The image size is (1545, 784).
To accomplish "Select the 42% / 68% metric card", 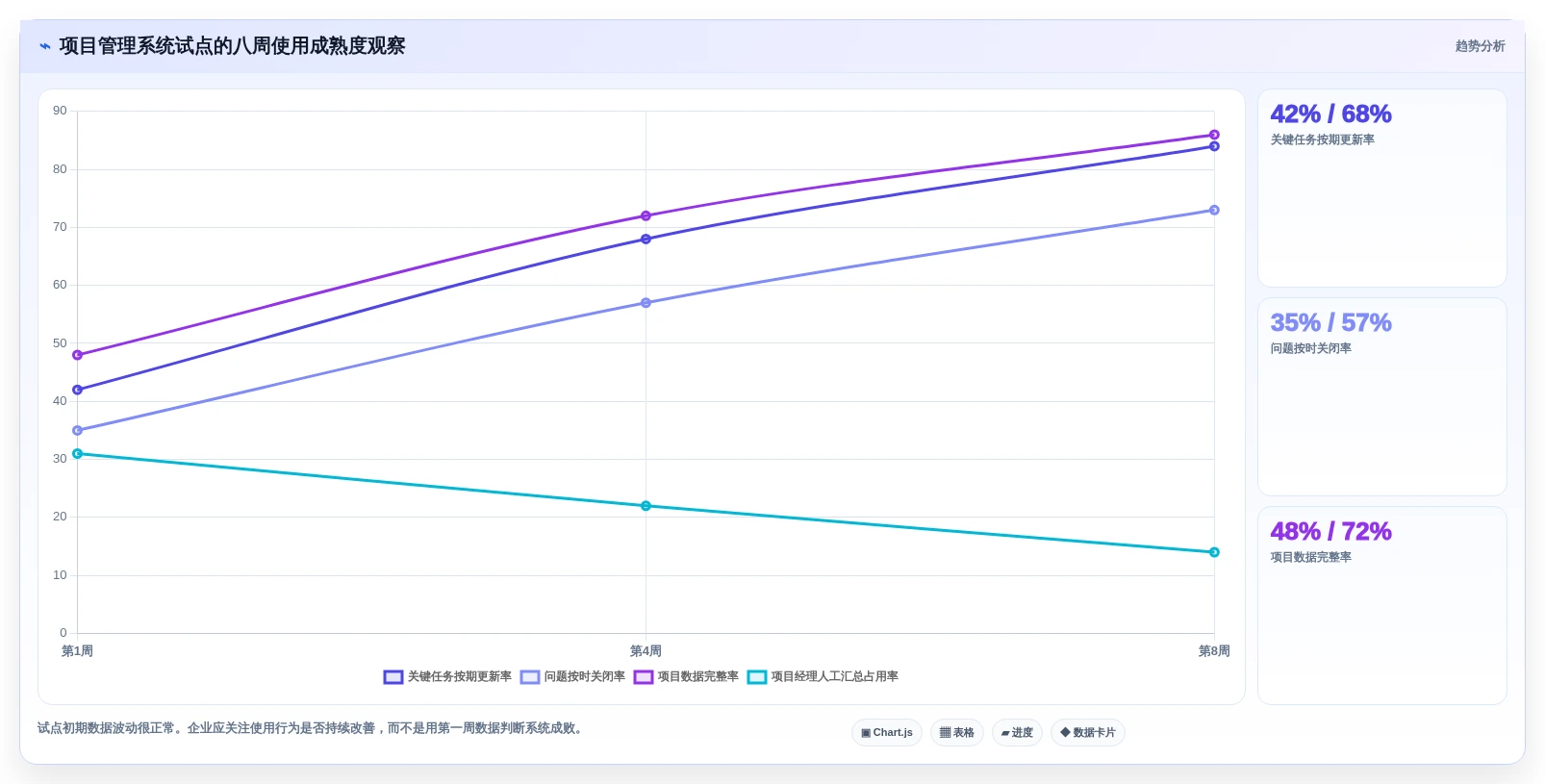I will pos(1381,189).
